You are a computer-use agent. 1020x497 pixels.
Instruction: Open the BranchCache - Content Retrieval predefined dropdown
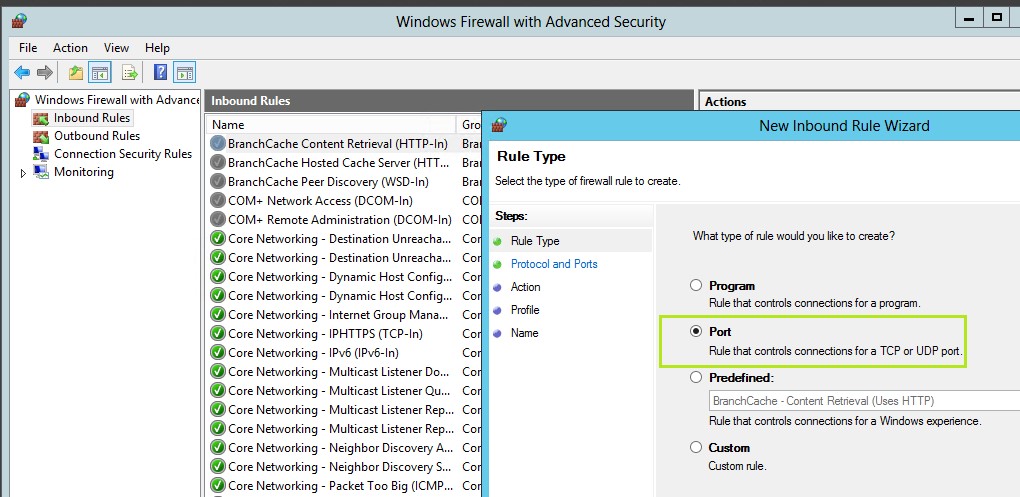point(864,401)
